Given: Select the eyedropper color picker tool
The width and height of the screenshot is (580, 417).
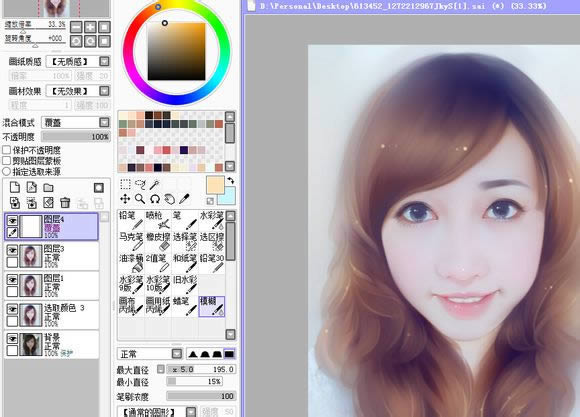Looking at the screenshot, I should 184,199.
